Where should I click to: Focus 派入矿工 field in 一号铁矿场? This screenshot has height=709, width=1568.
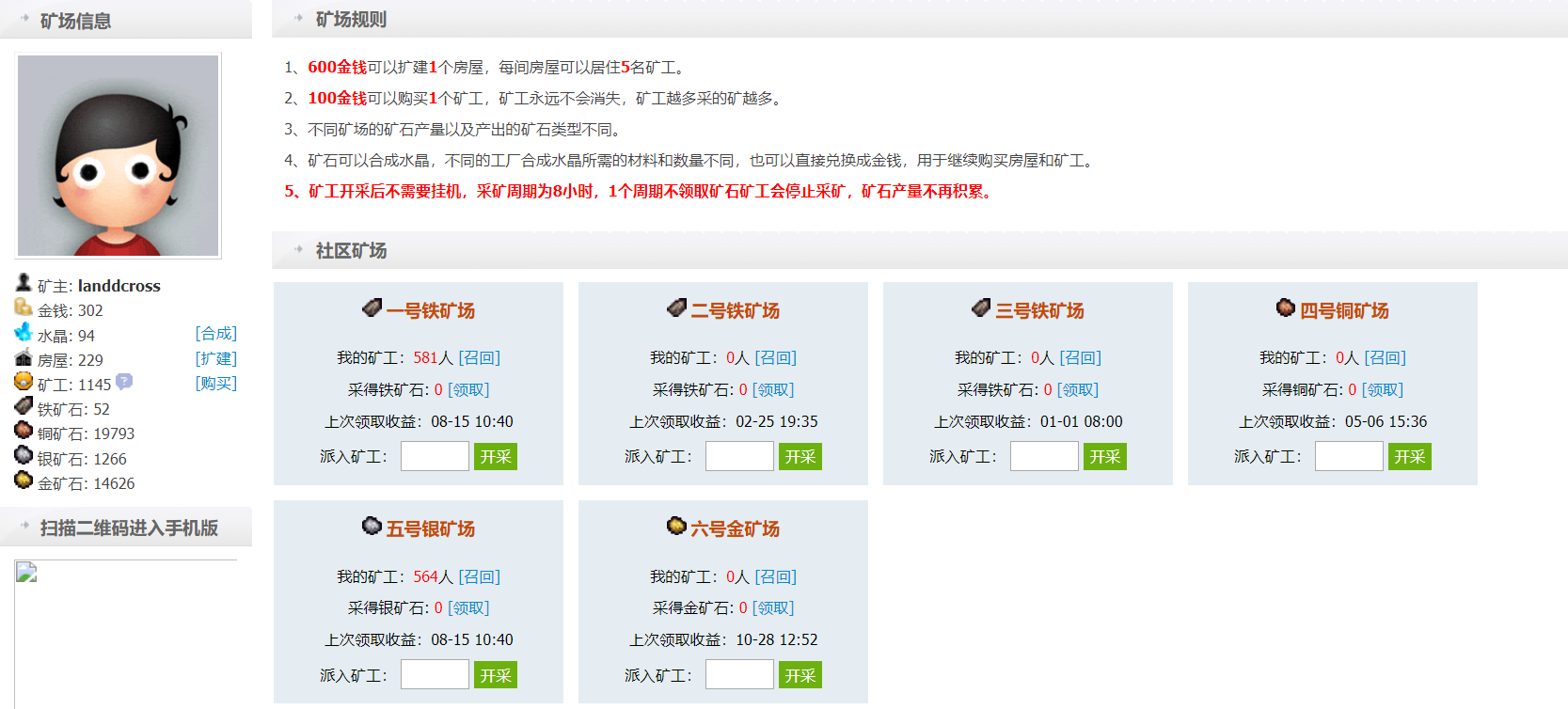(x=435, y=457)
